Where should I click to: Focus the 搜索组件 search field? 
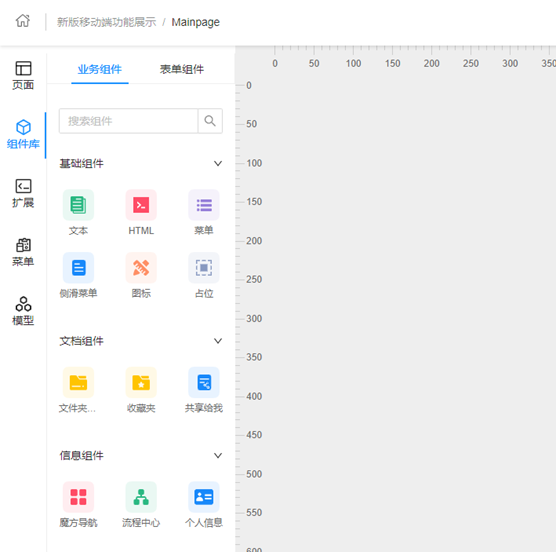click(x=128, y=121)
